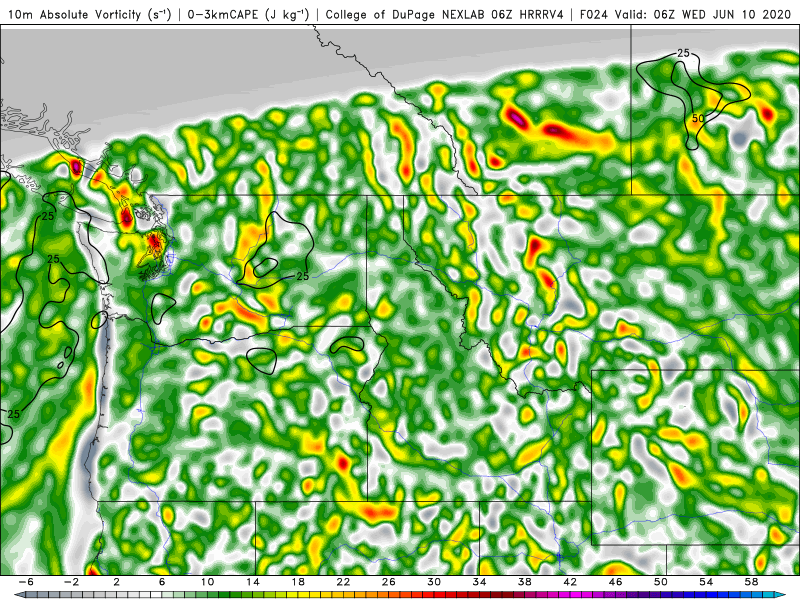Click the "25" contour label above the 50 contour
This screenshot has width=800, height=600.
click(683, 53)
